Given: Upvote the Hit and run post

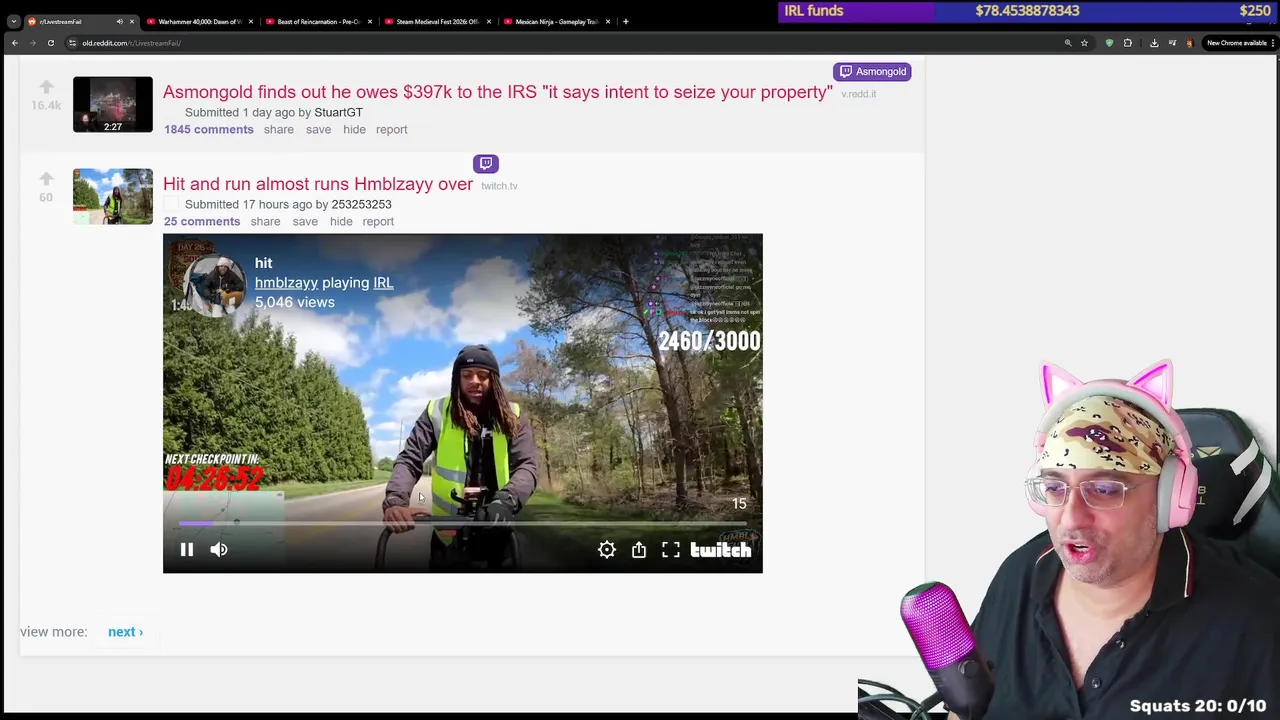Looking at the screenshot, I should click(x=46, y=179).
